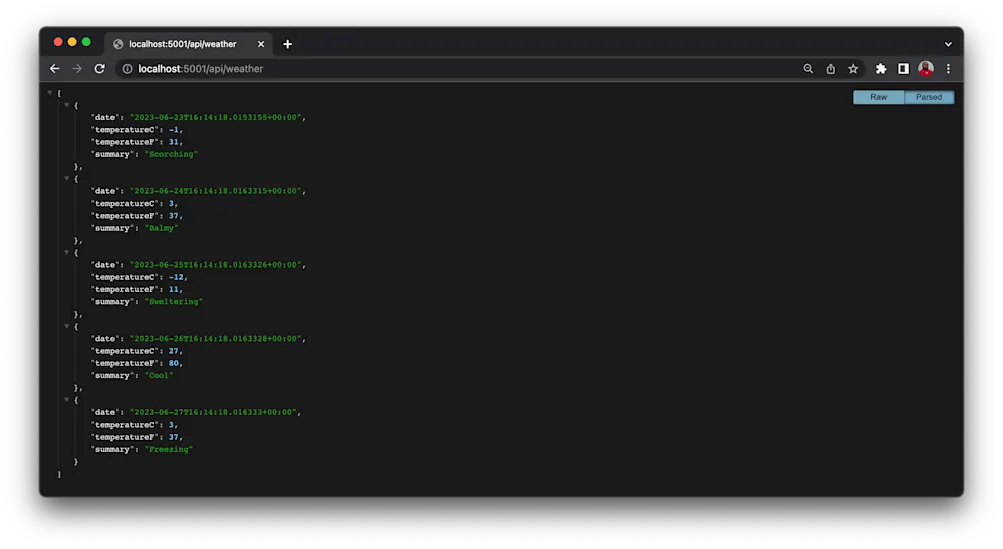The height and width of the screenshot is (549, 1003).
Task: Click the date value starting 2023-06-24
Action: (x=216, y=191)
